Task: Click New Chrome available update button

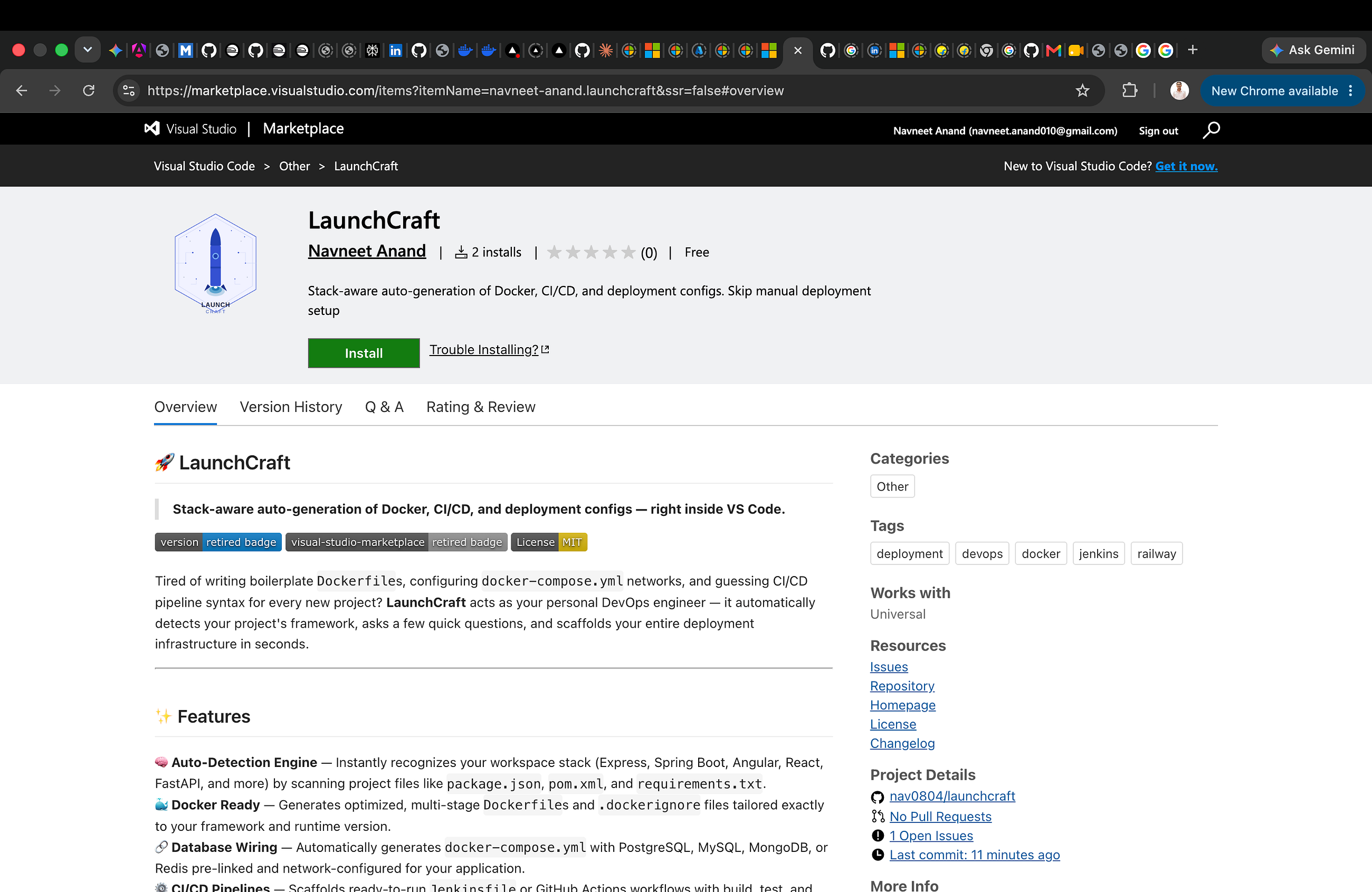Action: click(x=1274, y=91)
